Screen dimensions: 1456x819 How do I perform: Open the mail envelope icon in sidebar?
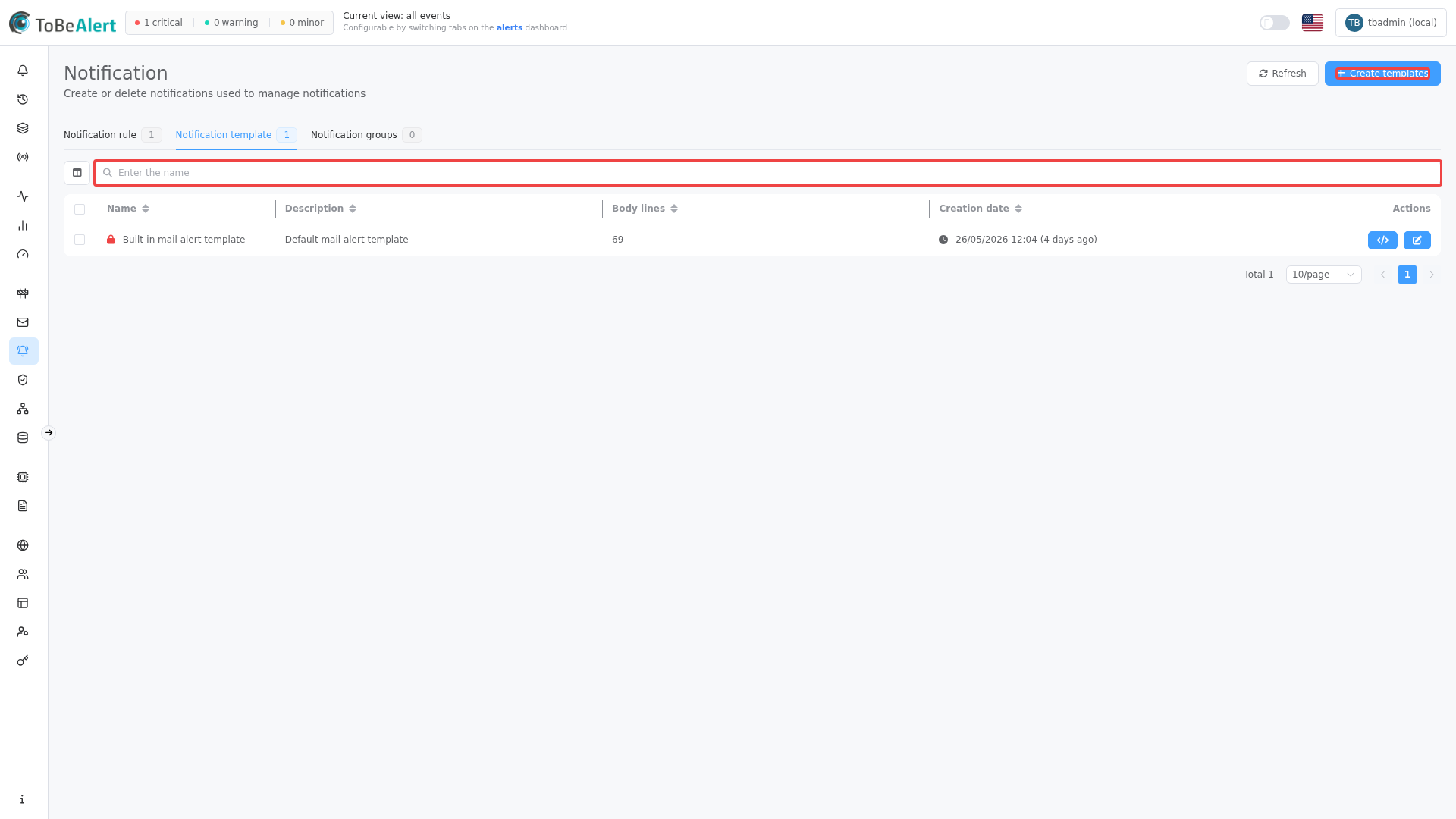pyautogui.click(x=23, y=322)
